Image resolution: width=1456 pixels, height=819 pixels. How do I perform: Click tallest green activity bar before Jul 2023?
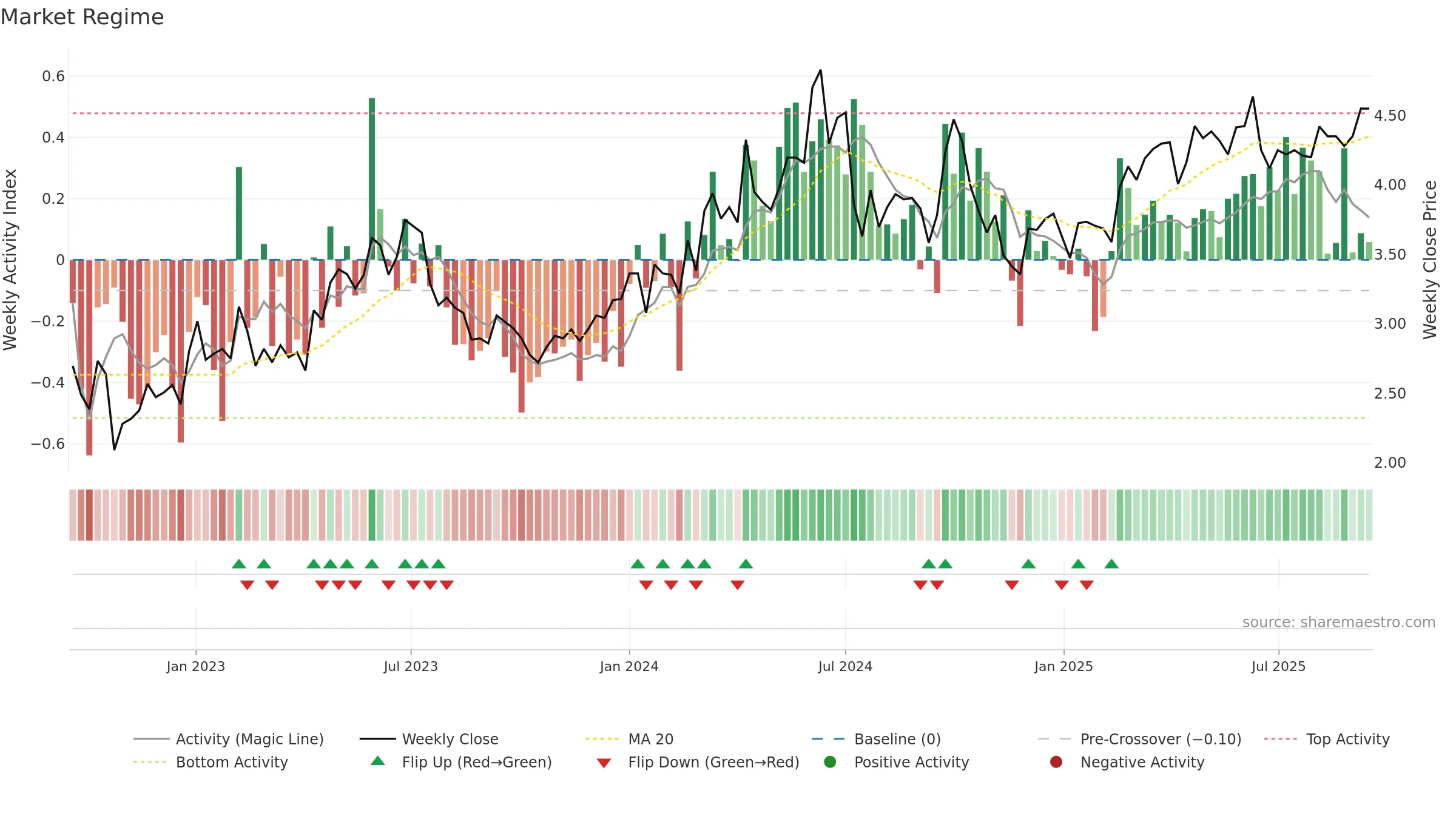click(372, 179)
